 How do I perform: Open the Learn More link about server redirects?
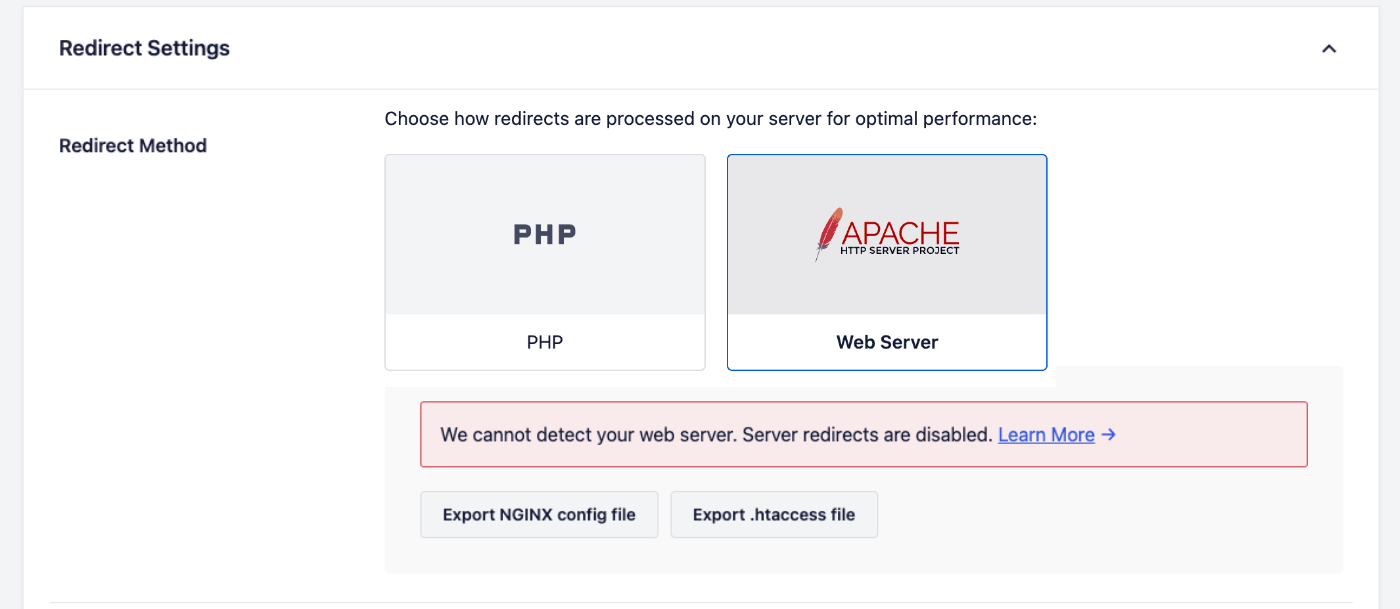(1046, 434)
